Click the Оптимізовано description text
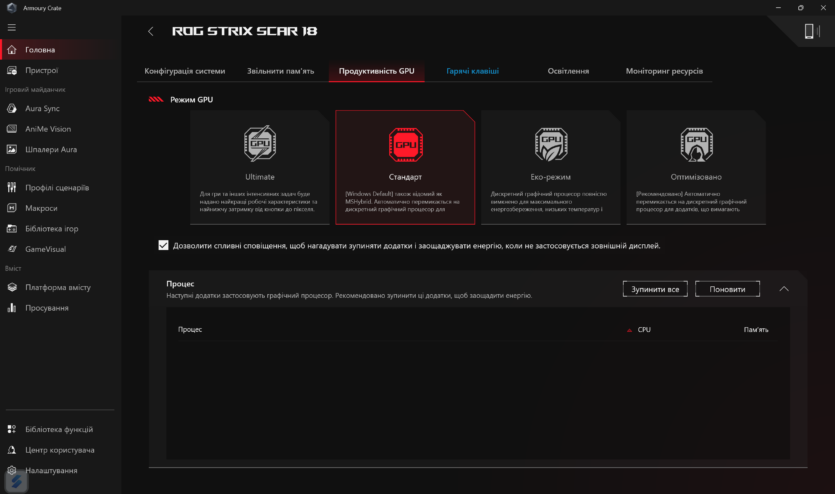Image resolution: width=835 pixels, height=494 pixels. (x=691, y=201)
